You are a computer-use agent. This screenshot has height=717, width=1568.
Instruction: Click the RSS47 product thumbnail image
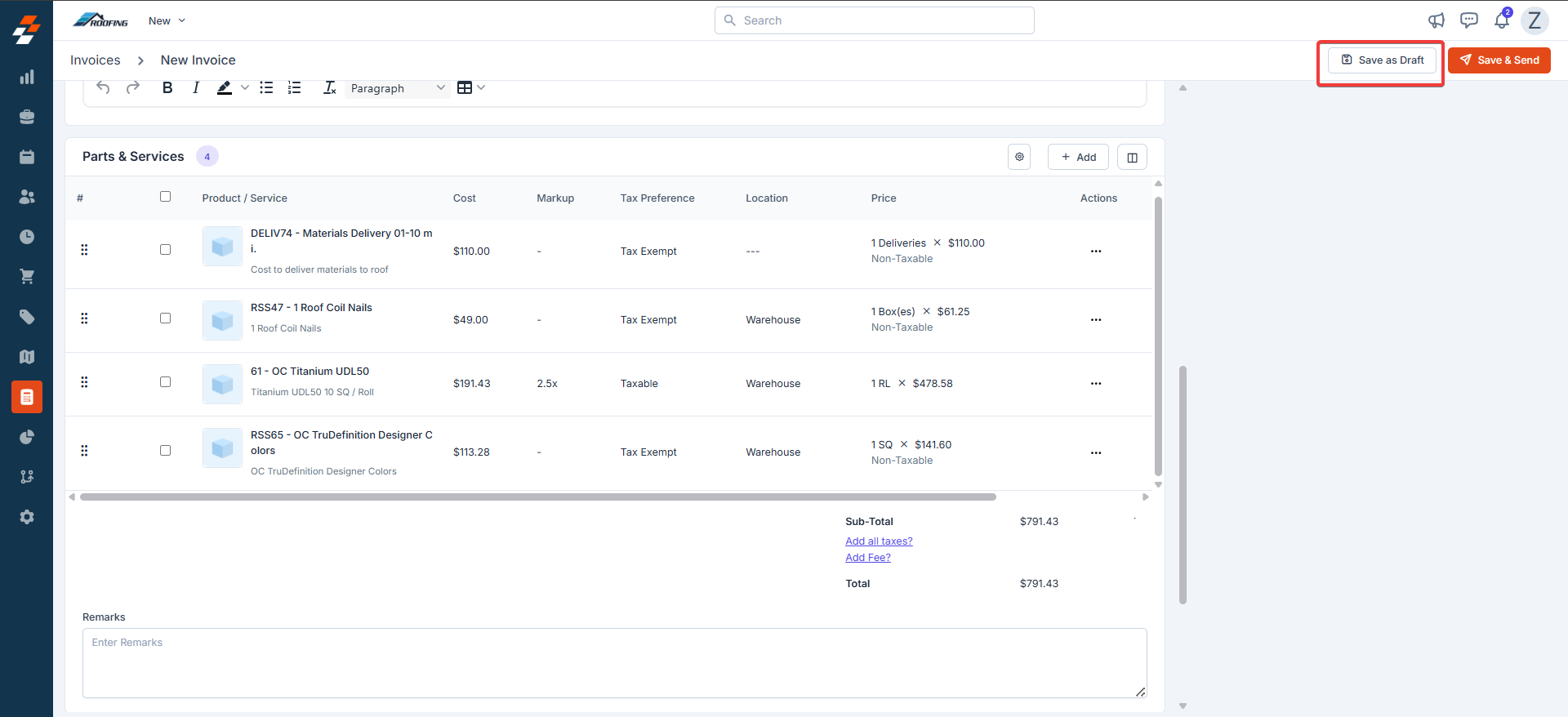click(222, 320)
